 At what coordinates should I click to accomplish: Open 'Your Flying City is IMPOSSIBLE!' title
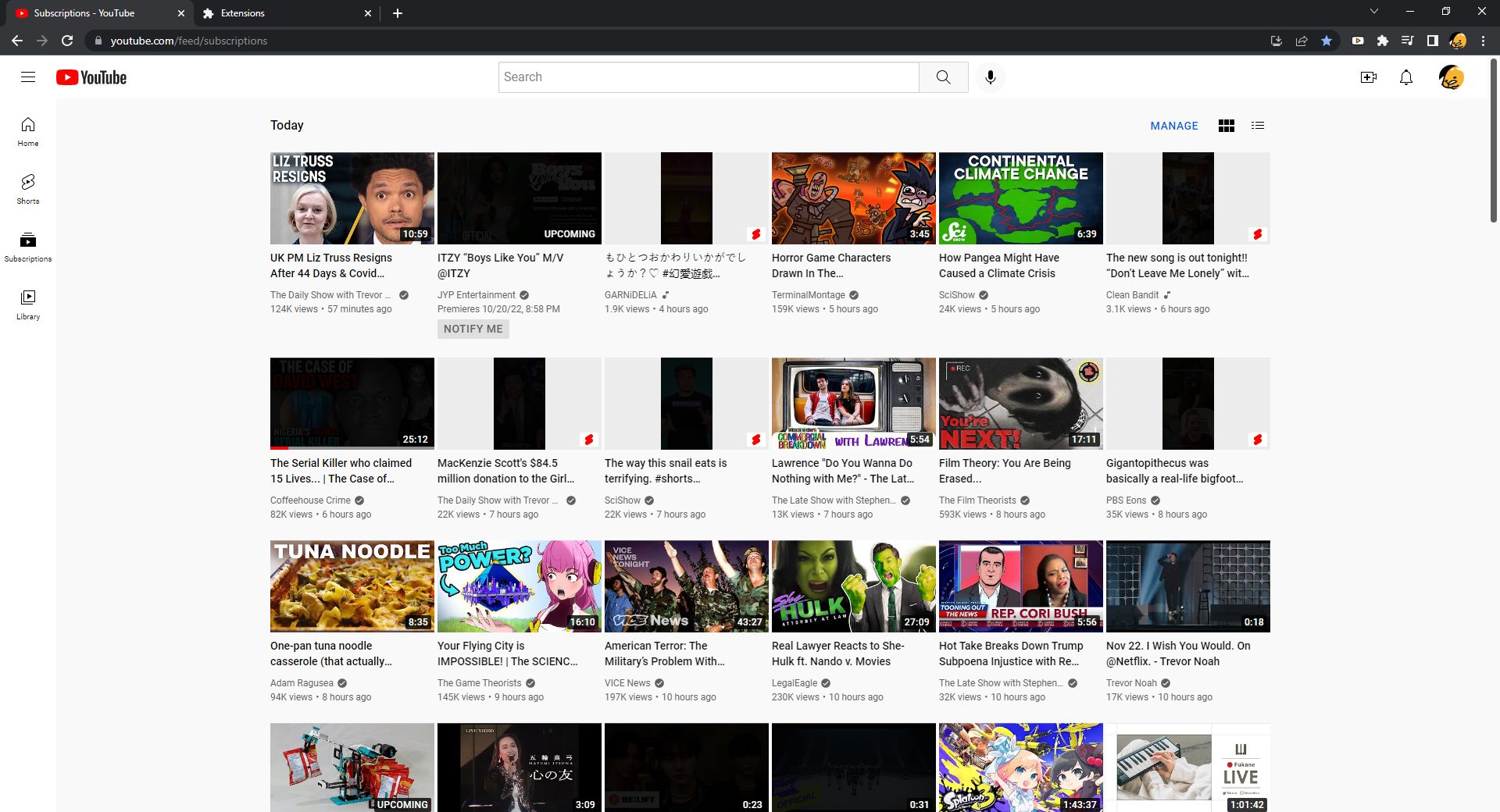tap(508, 654)
